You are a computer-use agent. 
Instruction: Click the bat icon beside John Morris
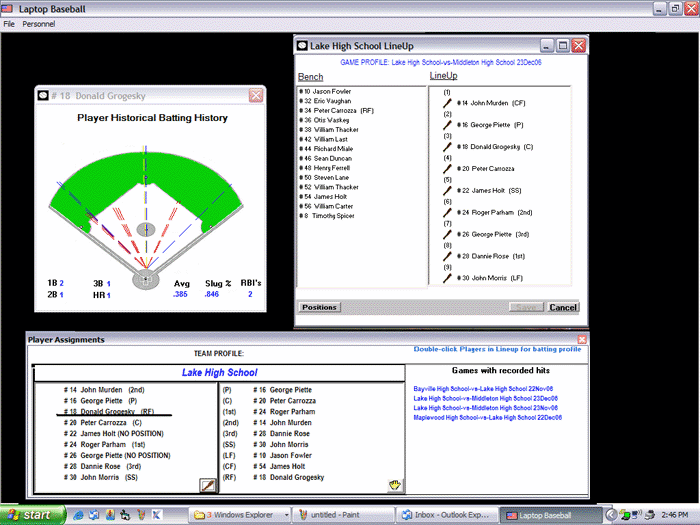pos(447,278)
